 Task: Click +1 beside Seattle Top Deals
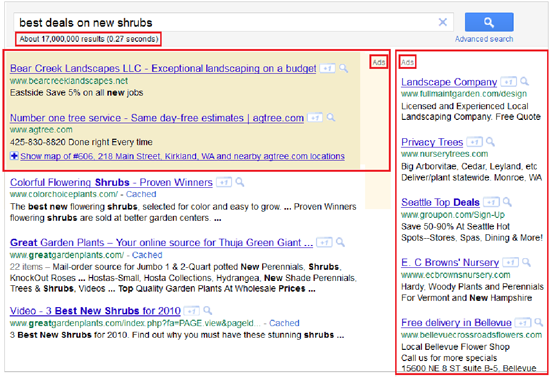491,202
